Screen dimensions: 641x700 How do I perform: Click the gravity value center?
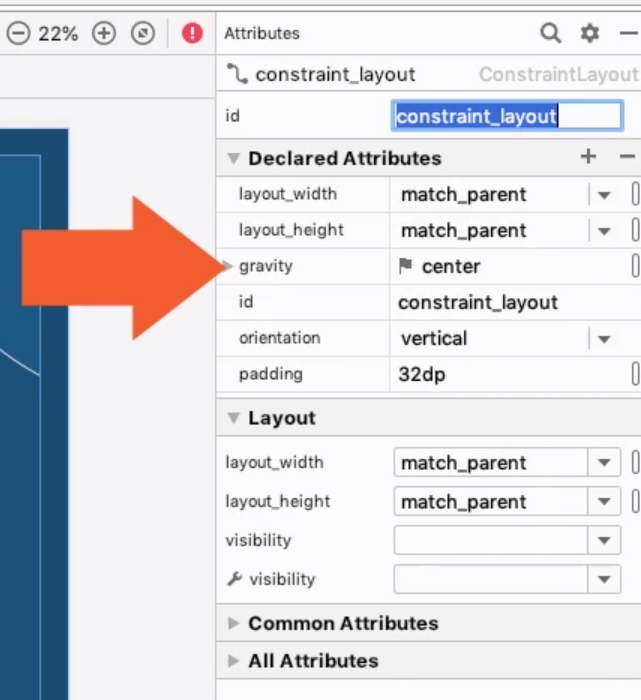(451, 267)
